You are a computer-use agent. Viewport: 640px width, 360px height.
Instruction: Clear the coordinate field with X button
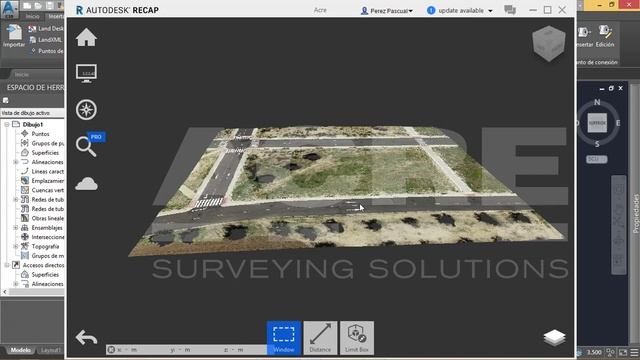(111, 350)
